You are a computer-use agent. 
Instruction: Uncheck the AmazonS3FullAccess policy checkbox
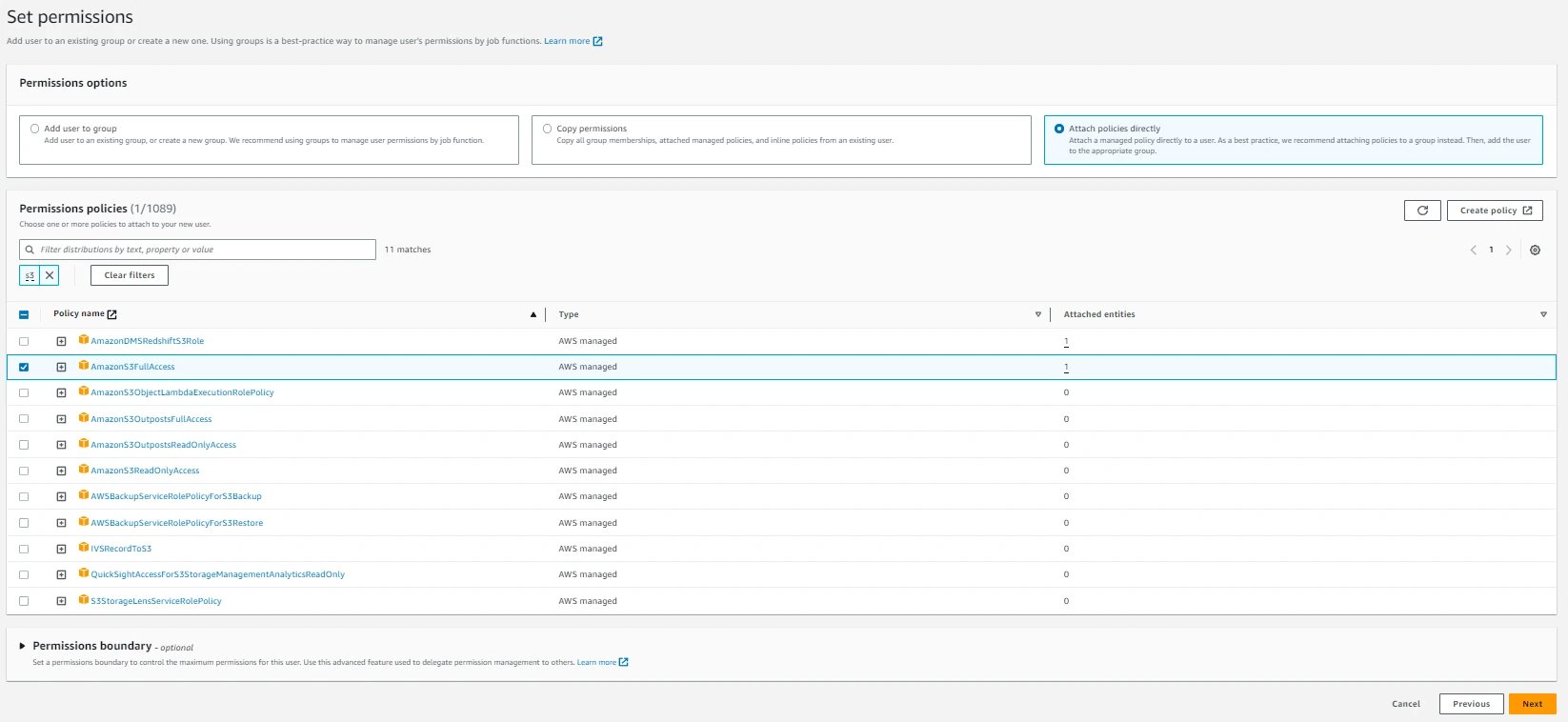[24, 367]
